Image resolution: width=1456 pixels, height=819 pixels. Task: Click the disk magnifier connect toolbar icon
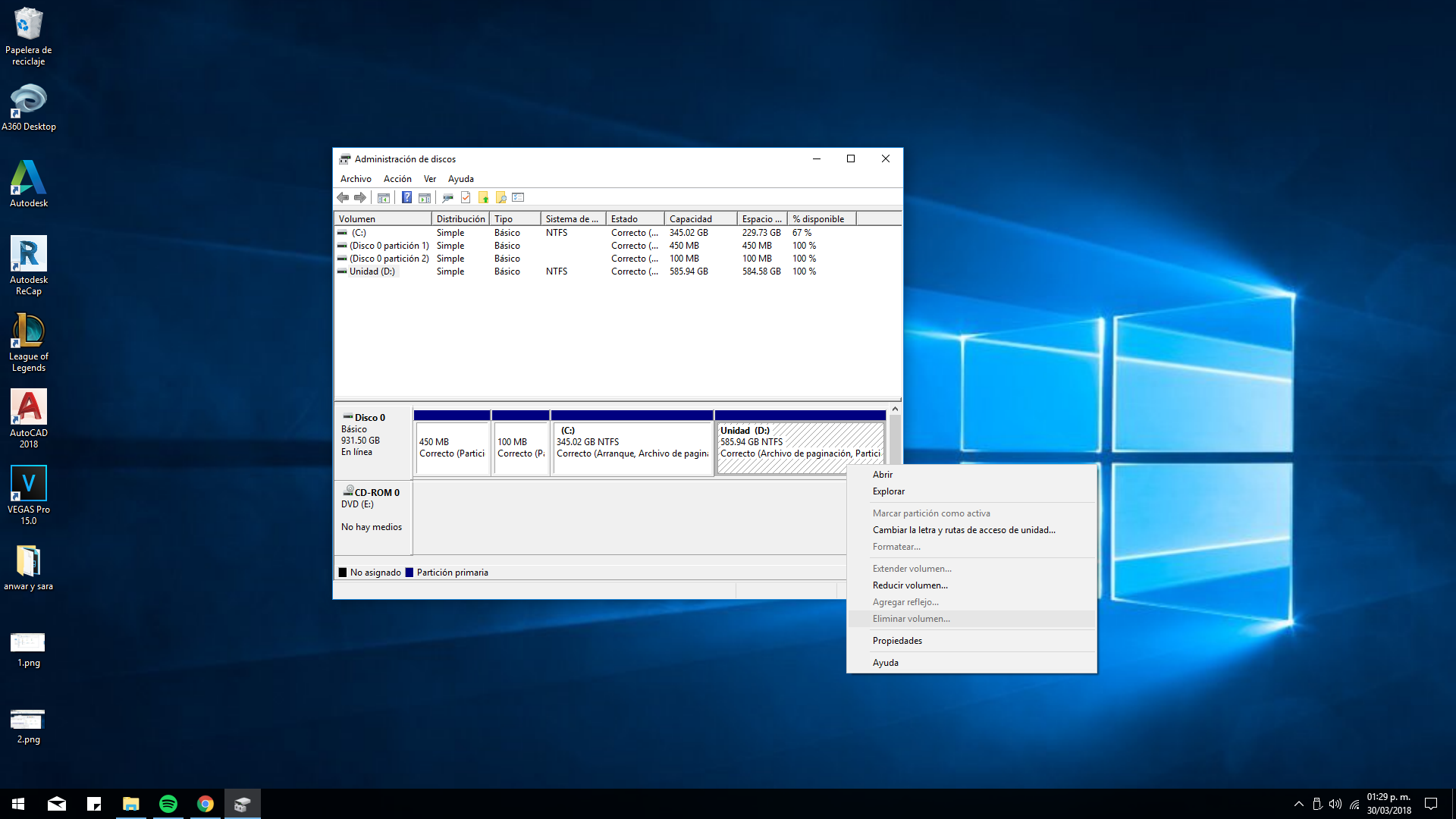click(x=447, y=198)
